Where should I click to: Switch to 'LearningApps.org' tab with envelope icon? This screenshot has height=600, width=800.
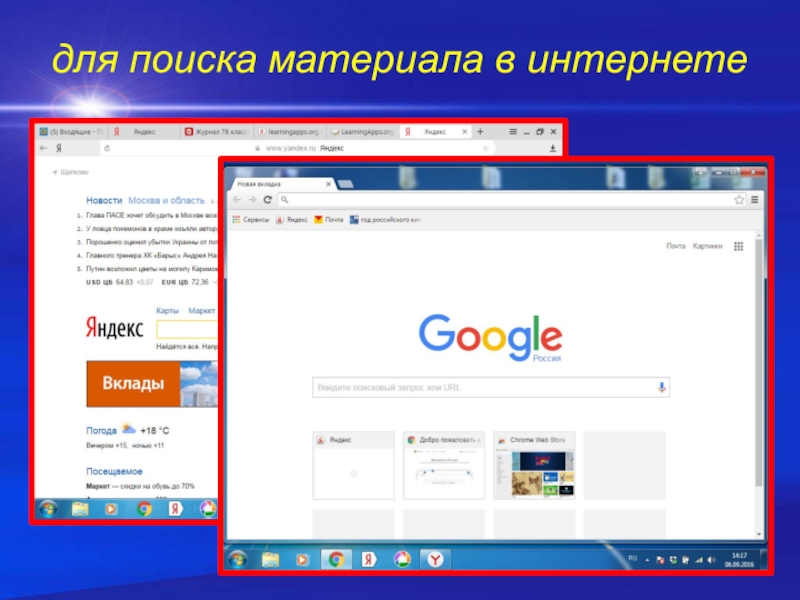[362, 132]
